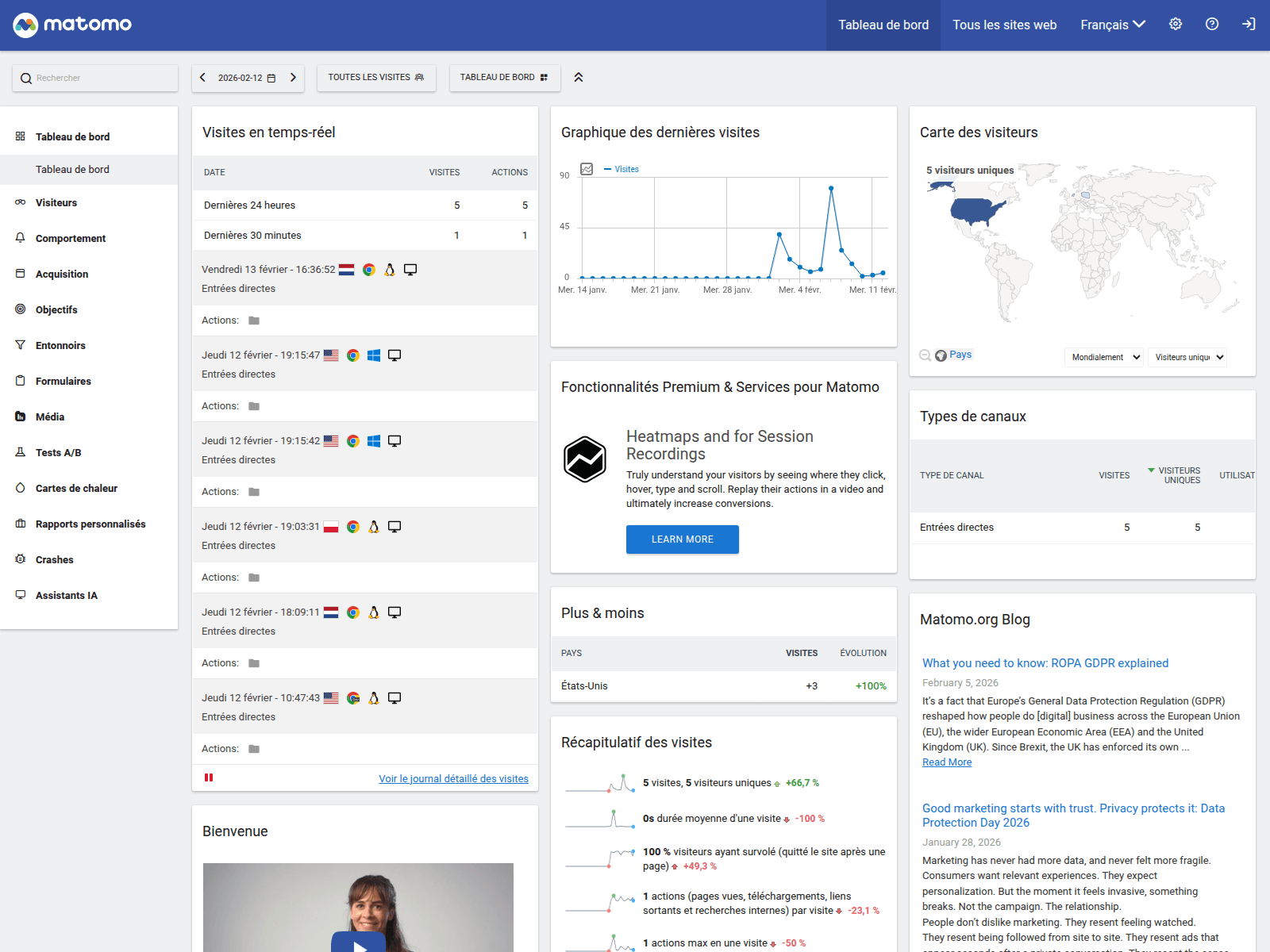The height and width of the screenshot is (952, 1270).
Task: Open actions folder icon for 10:47:43 visit
Action: pos(254,749)
